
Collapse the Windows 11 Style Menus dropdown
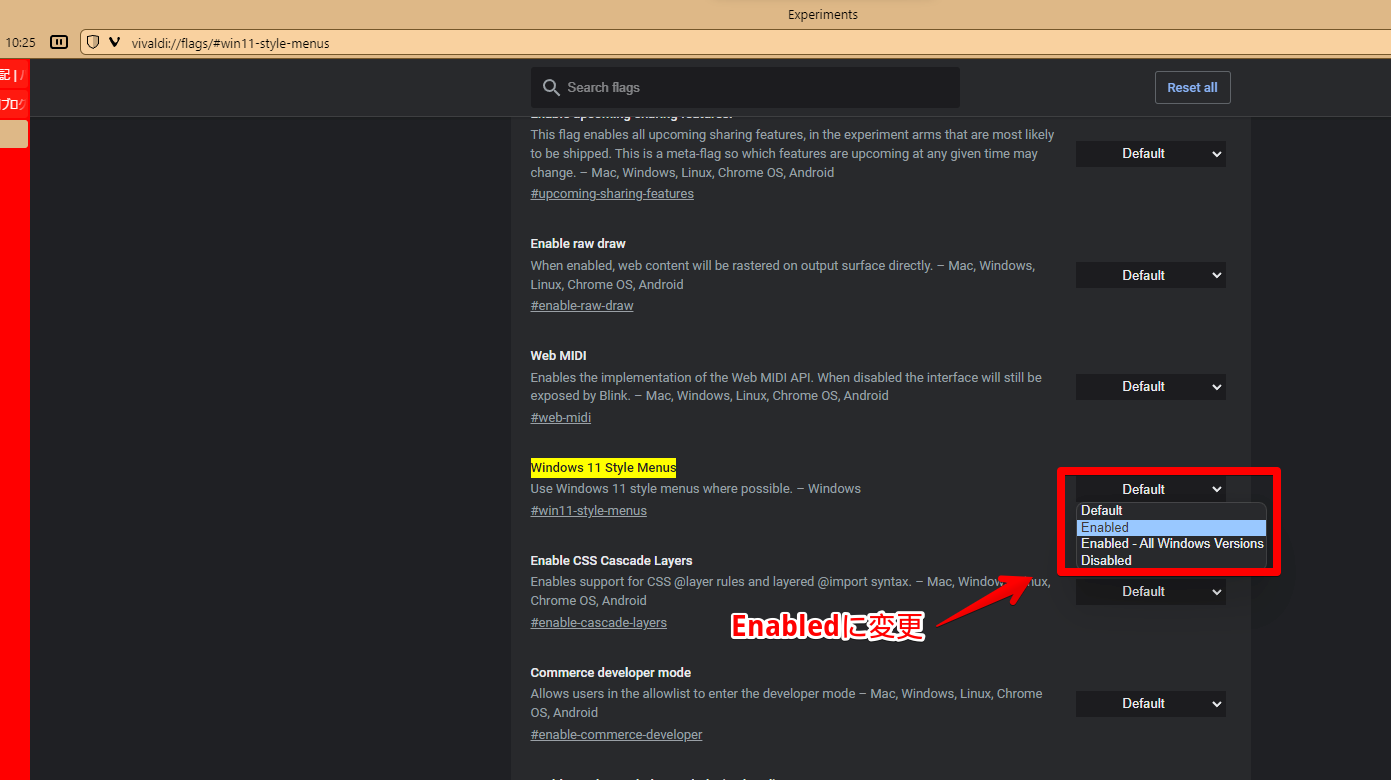(1151, 489)
